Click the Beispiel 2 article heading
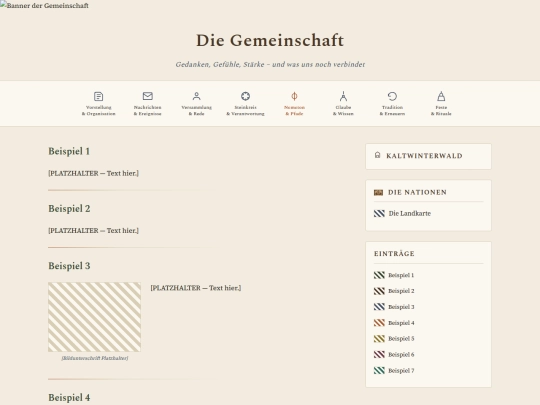540x405 pixels. 69,208
